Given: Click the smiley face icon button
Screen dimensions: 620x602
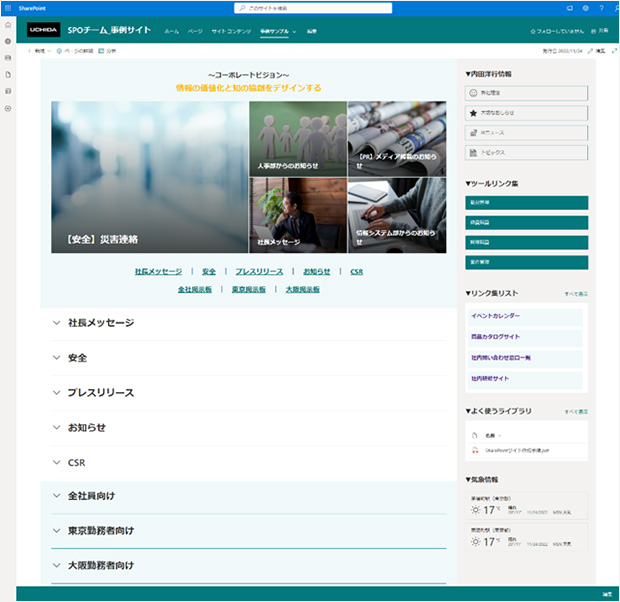Looking at the screenshot, I should click(x=473, y=93).
